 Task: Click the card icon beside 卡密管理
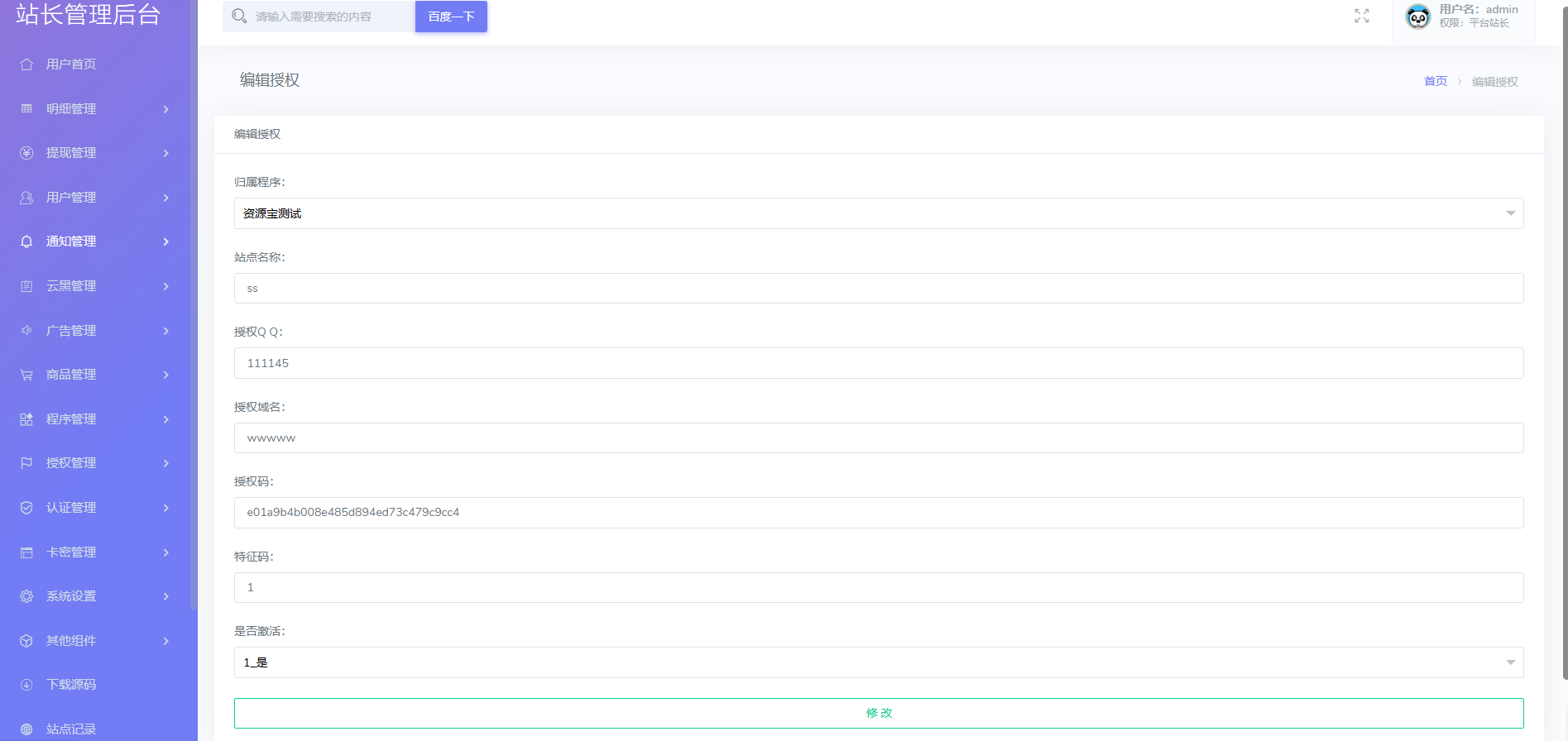click(26, 552)
